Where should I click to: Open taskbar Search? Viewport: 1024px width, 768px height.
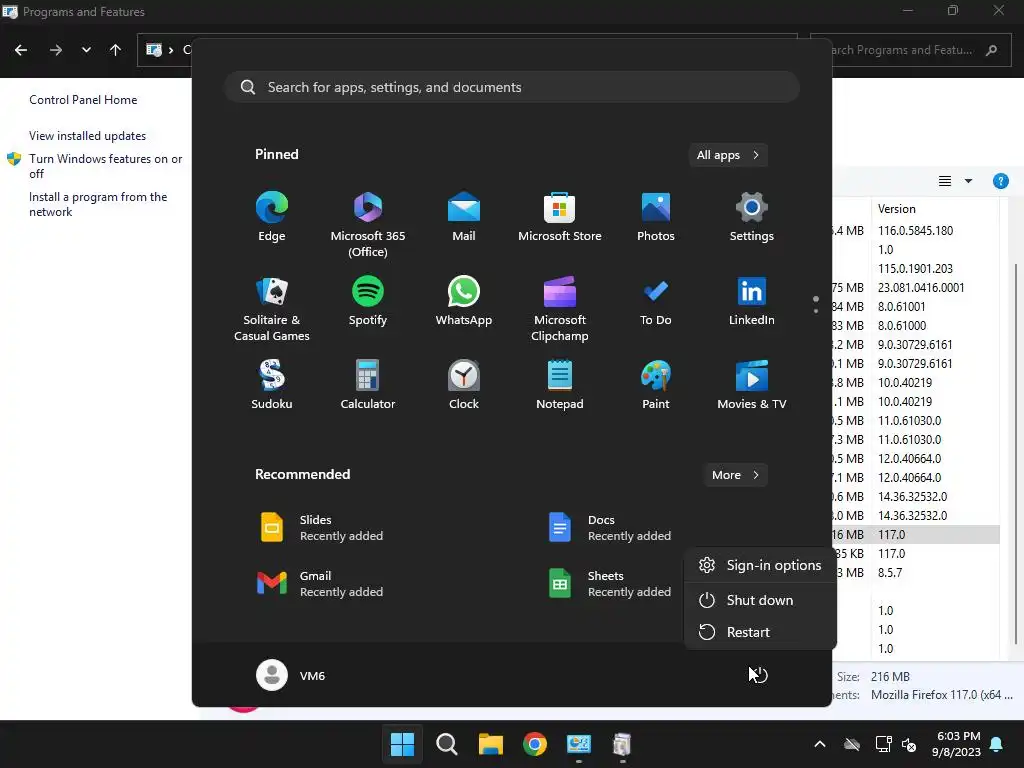(x=447, y=744)
